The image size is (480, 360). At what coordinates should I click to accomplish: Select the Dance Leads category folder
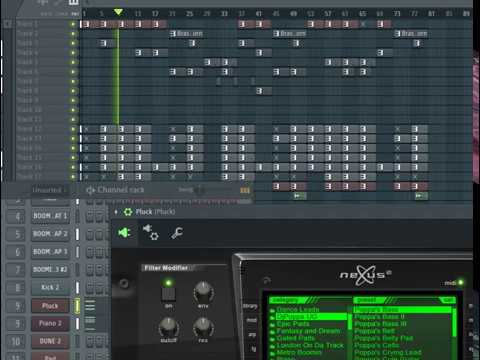coord(298,309)
